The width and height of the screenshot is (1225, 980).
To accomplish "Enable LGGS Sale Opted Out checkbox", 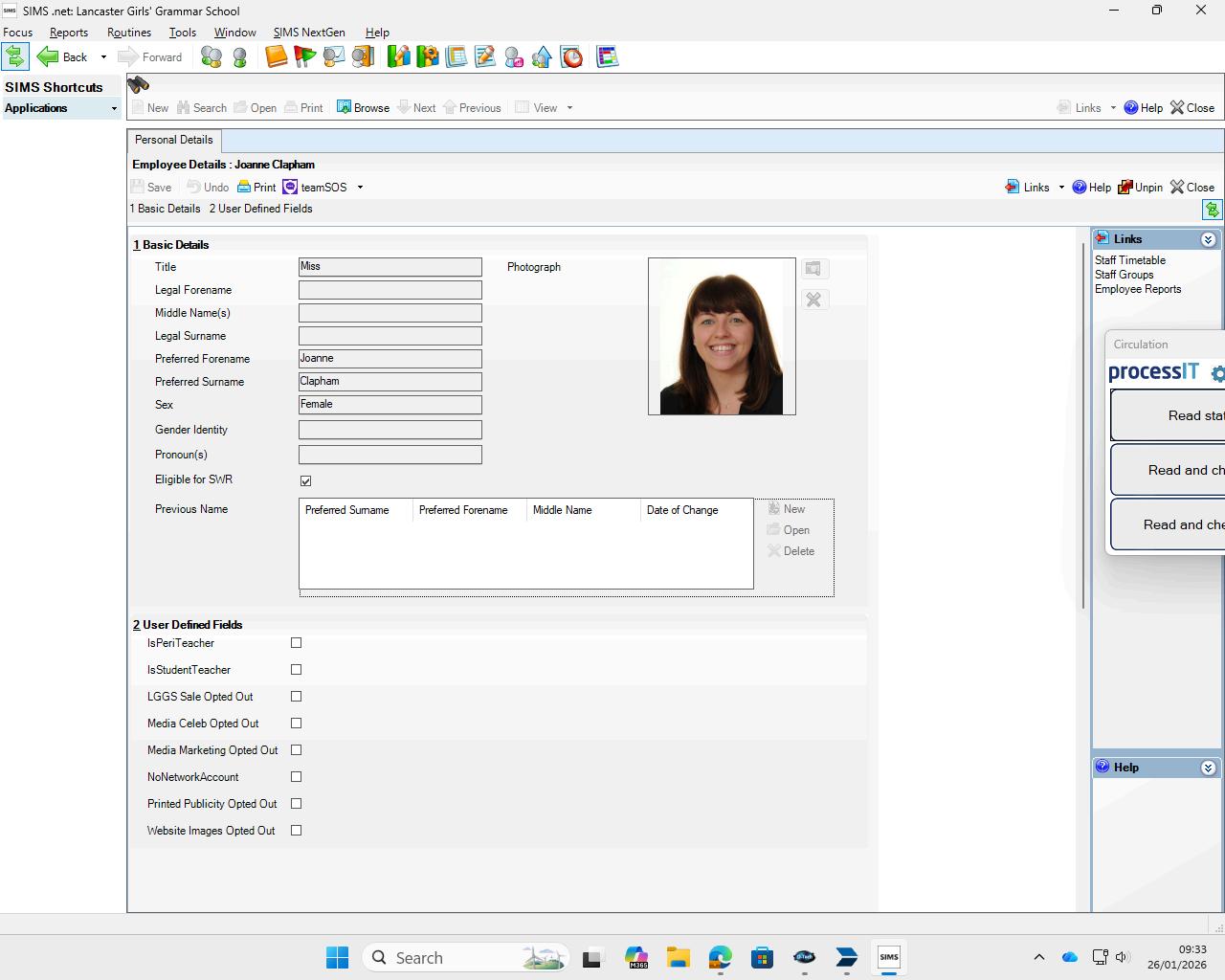I will (x=296, y=697).
